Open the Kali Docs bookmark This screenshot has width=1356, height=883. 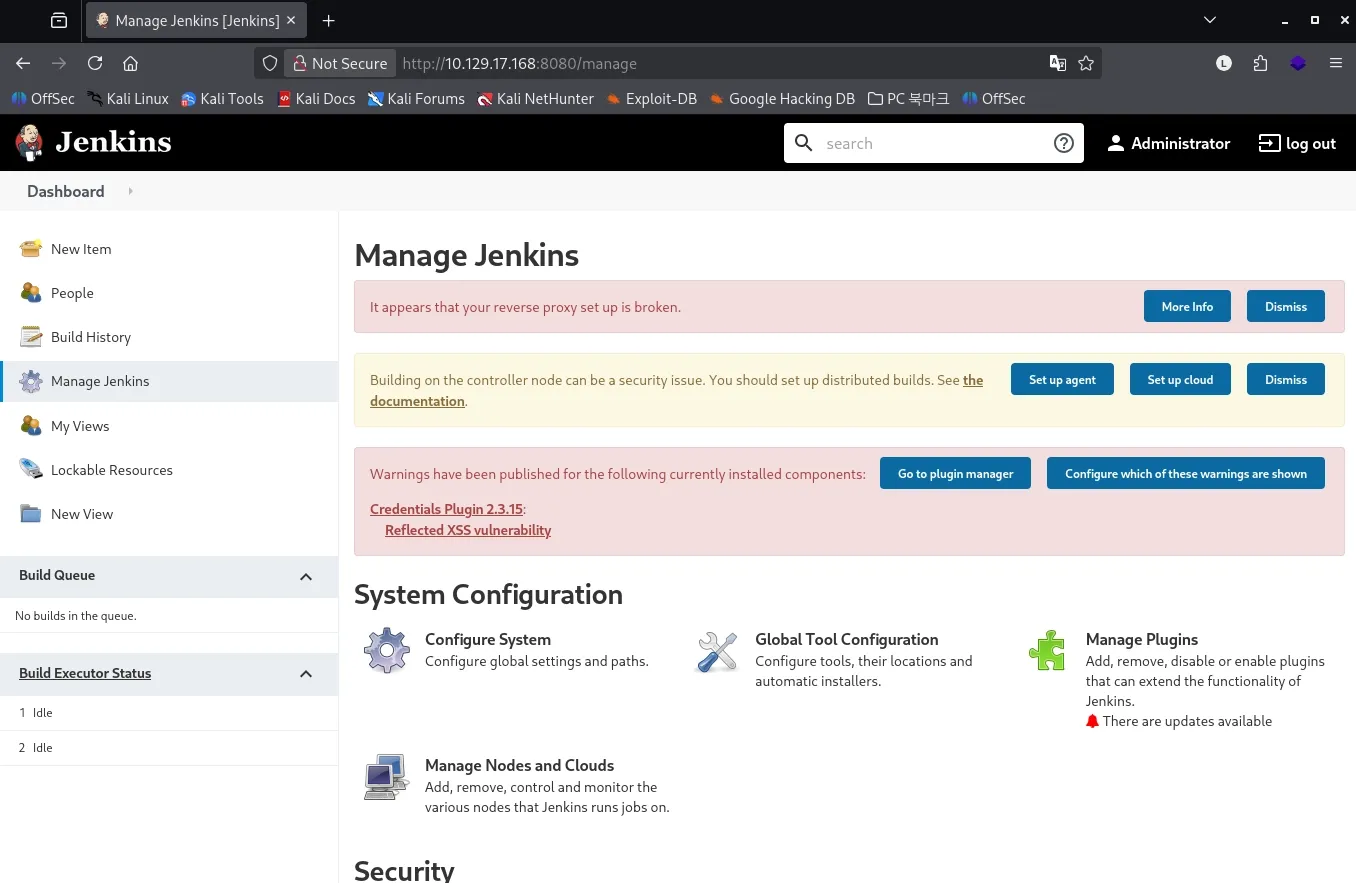tap(316, 98)
